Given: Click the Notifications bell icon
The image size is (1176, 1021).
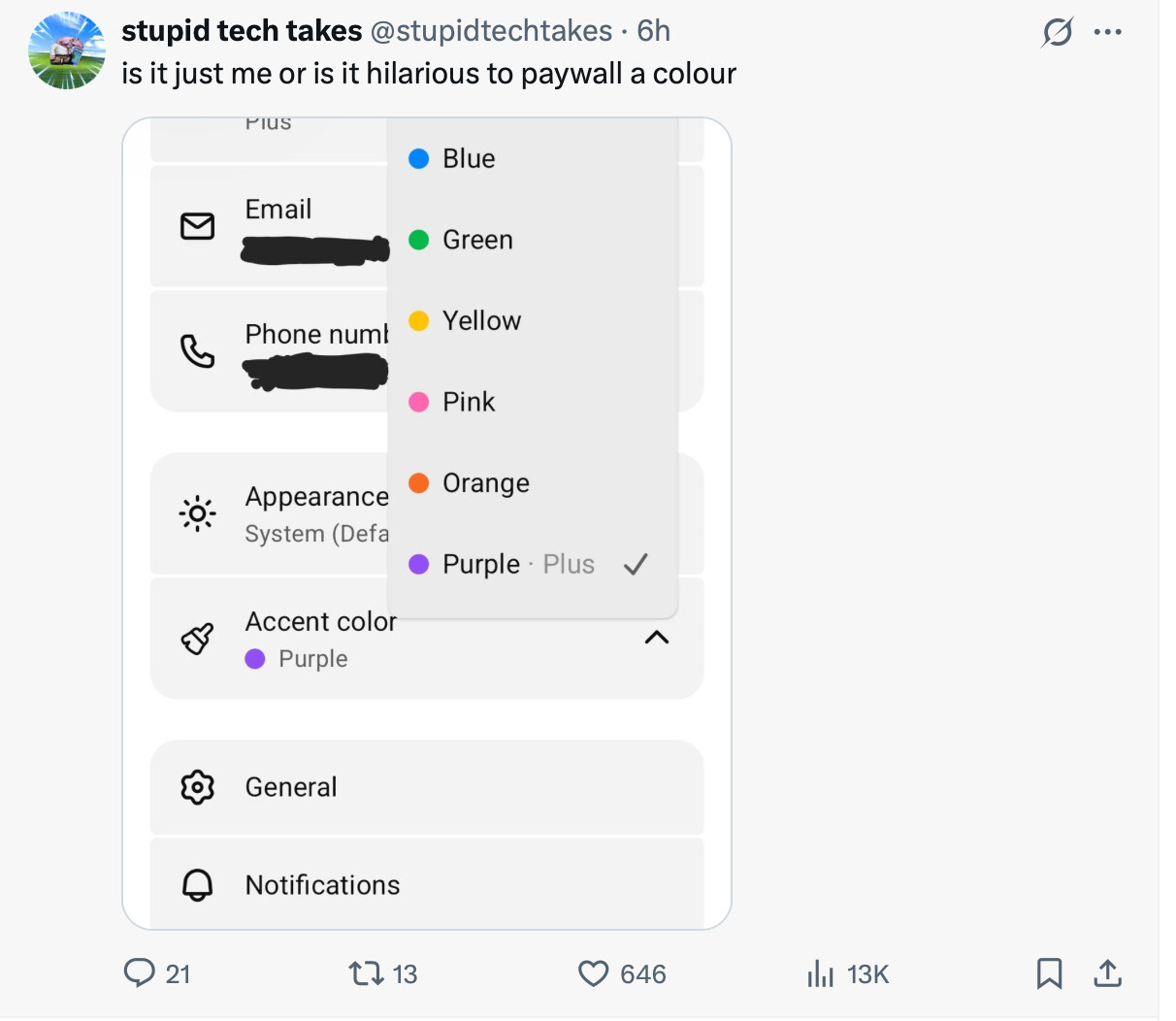Looking at the screenshot, I should (x=197, y=884).
